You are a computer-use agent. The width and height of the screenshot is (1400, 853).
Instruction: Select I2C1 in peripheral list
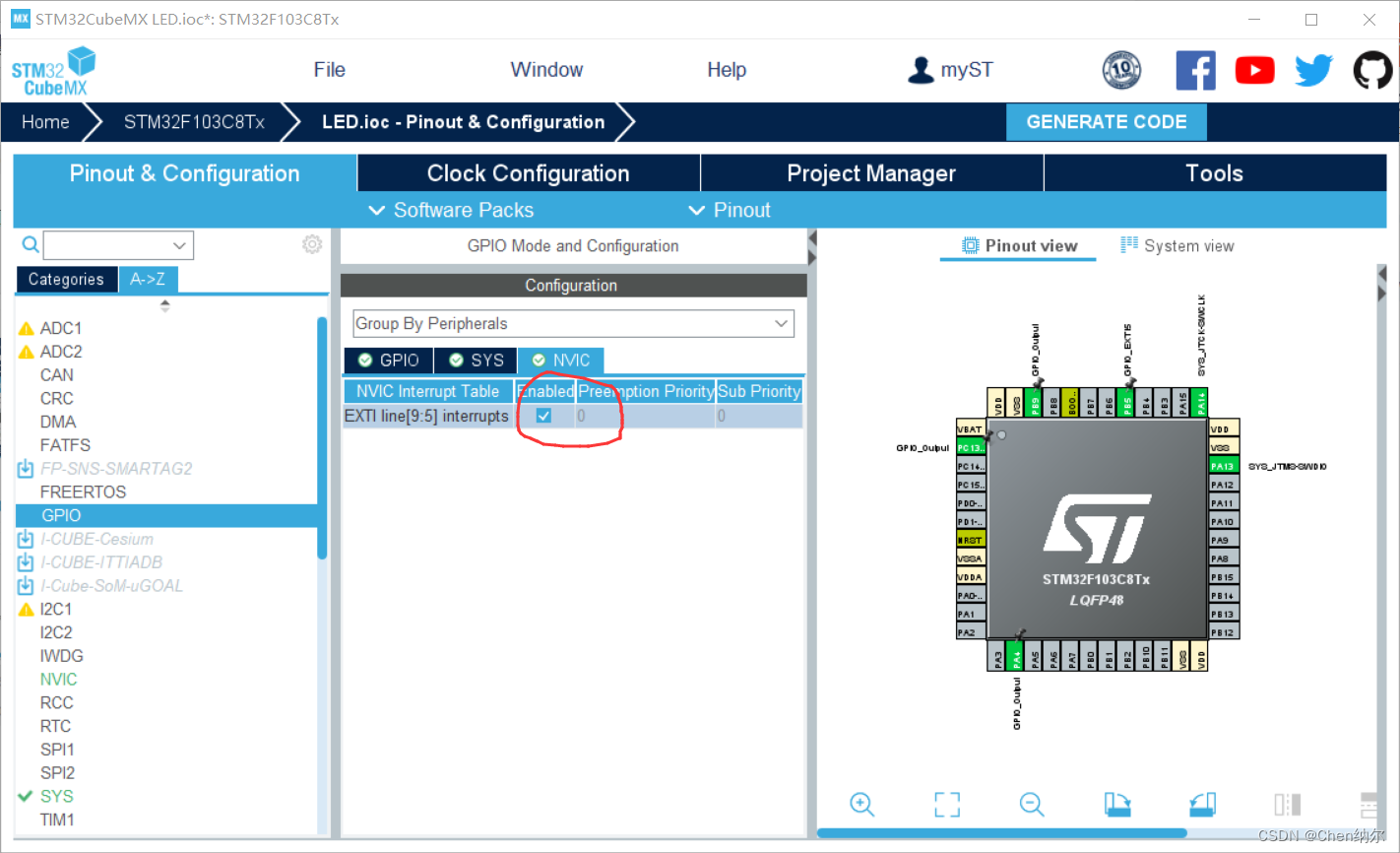[x=56, y=609]
